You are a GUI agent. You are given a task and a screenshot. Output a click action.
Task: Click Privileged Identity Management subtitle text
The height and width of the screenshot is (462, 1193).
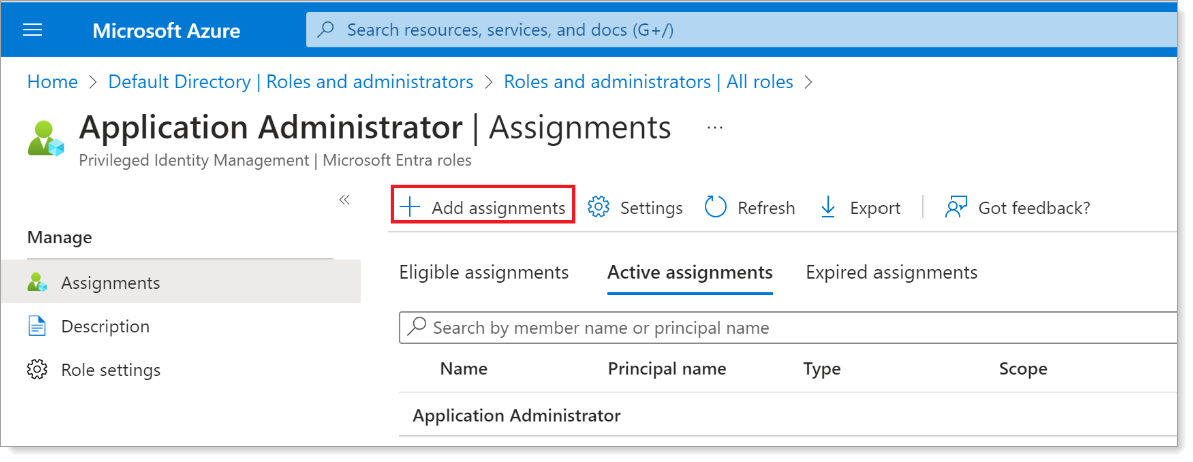coord(275,161)
